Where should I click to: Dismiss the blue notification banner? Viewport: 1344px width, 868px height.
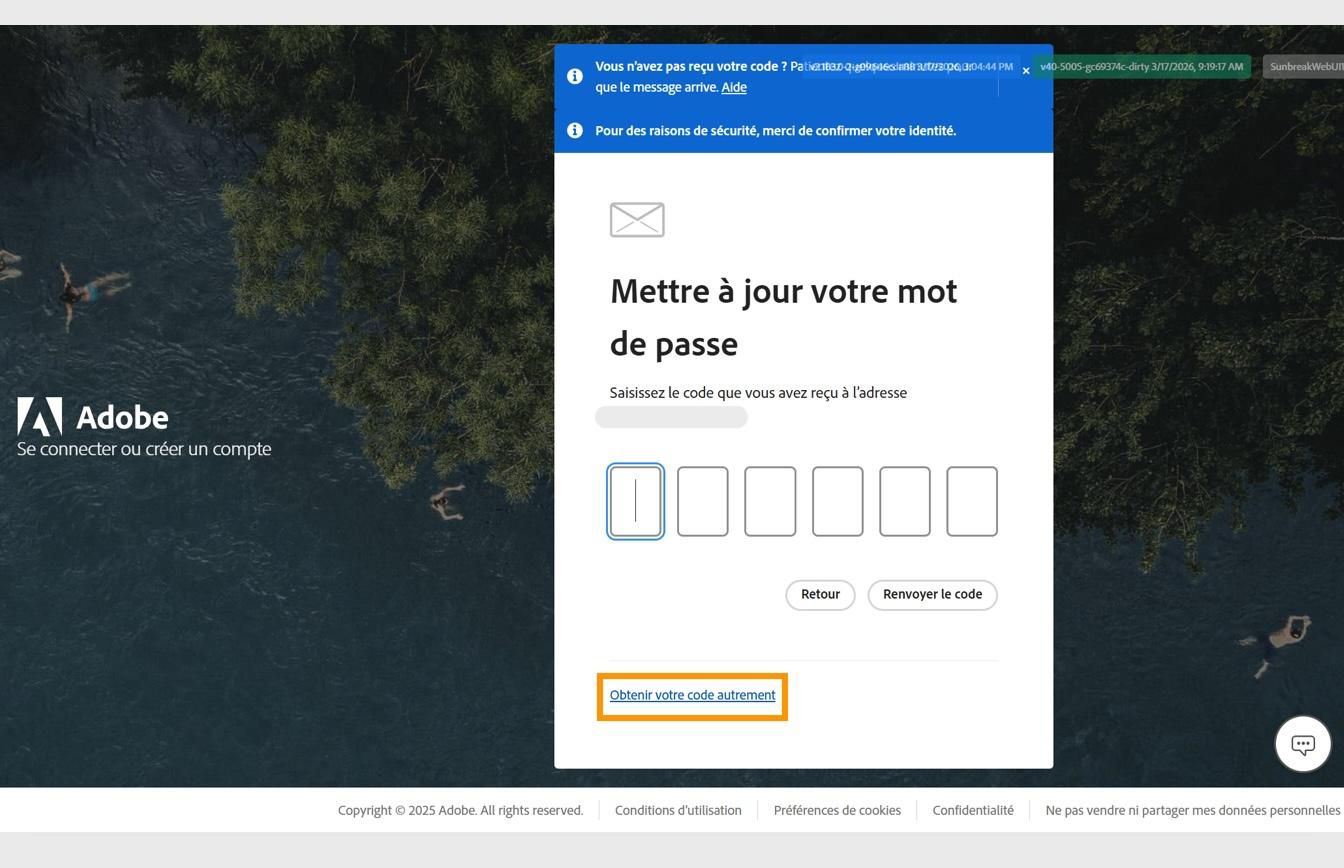click(x=1026, y=71)
